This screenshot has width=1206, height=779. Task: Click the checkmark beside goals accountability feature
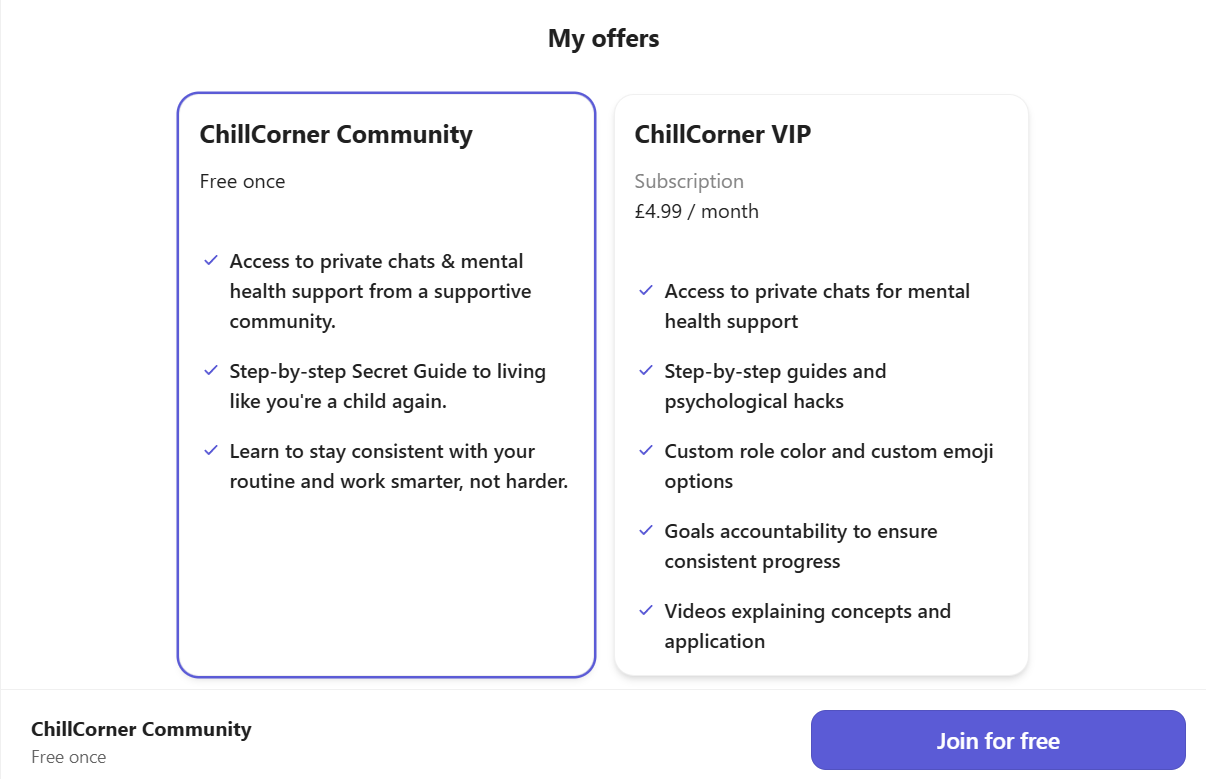point(645,530)
